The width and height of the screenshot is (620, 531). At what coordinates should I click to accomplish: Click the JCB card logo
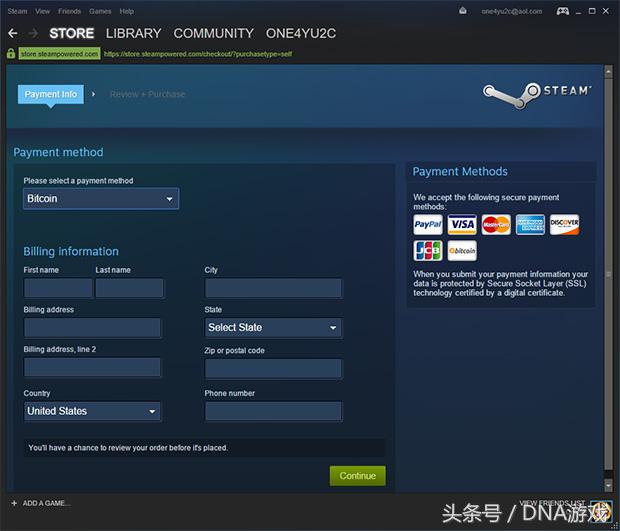pos(427,251)
